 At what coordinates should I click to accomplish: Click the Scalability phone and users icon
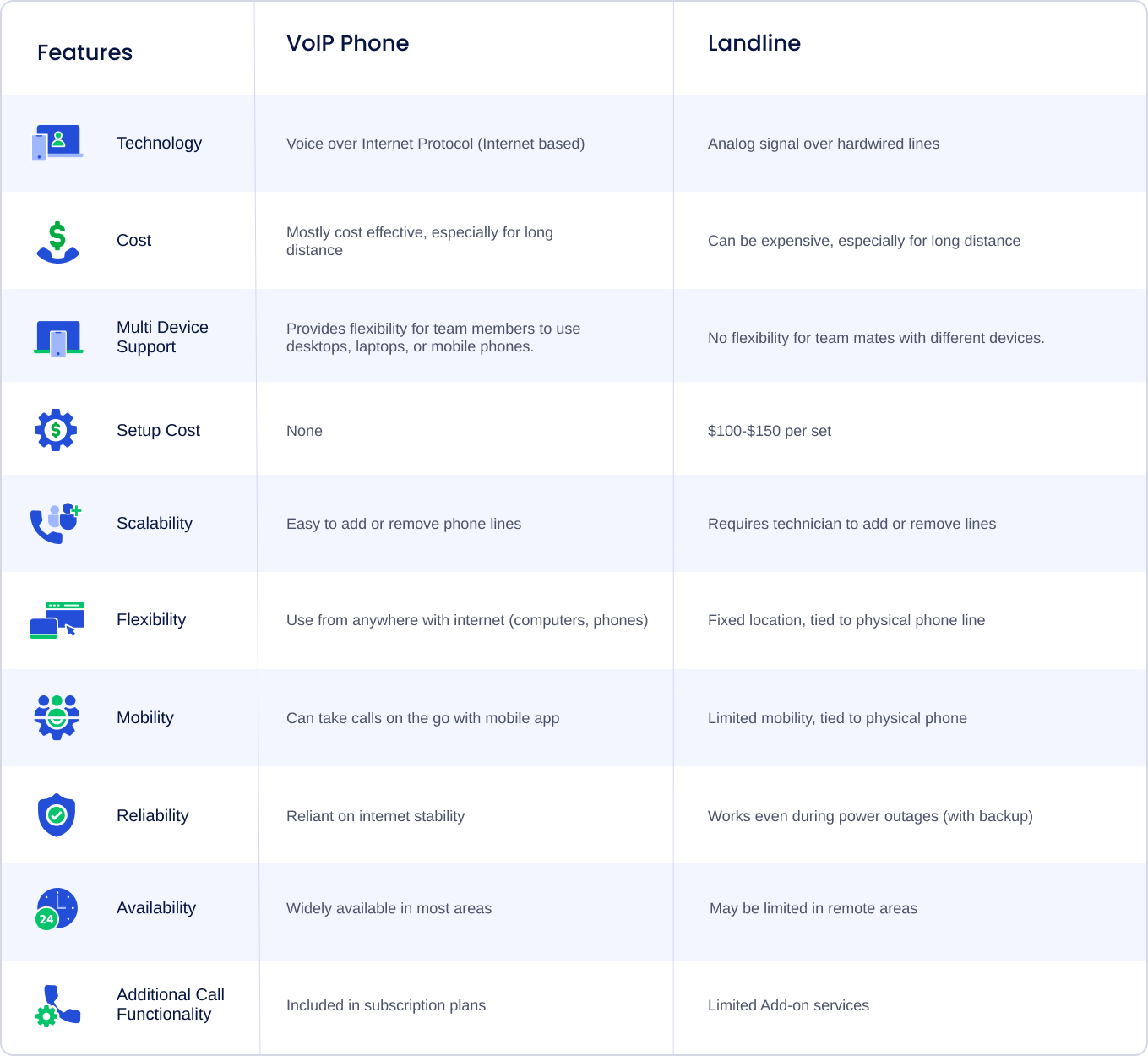coord(56,523)
